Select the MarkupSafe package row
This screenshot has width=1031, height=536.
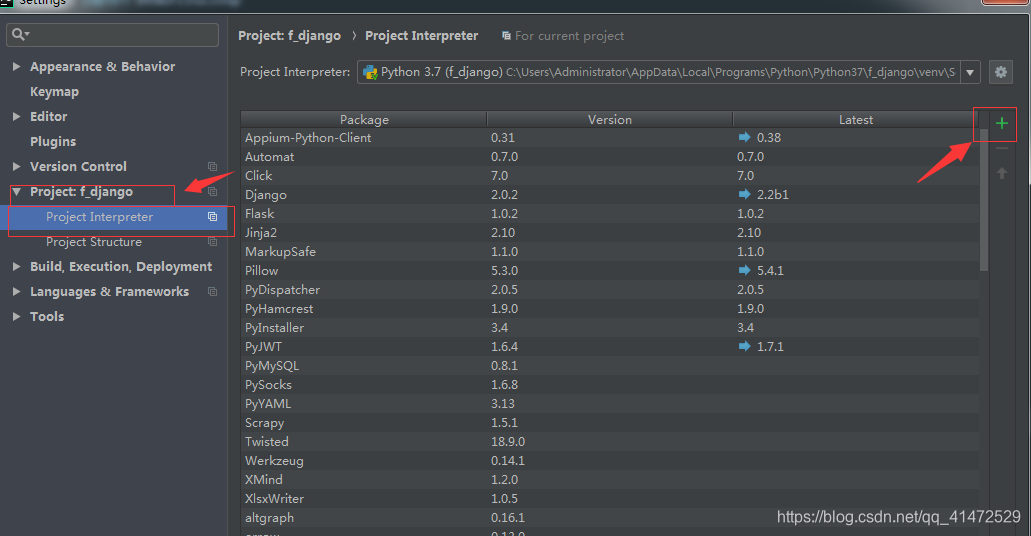pos(610,251)
